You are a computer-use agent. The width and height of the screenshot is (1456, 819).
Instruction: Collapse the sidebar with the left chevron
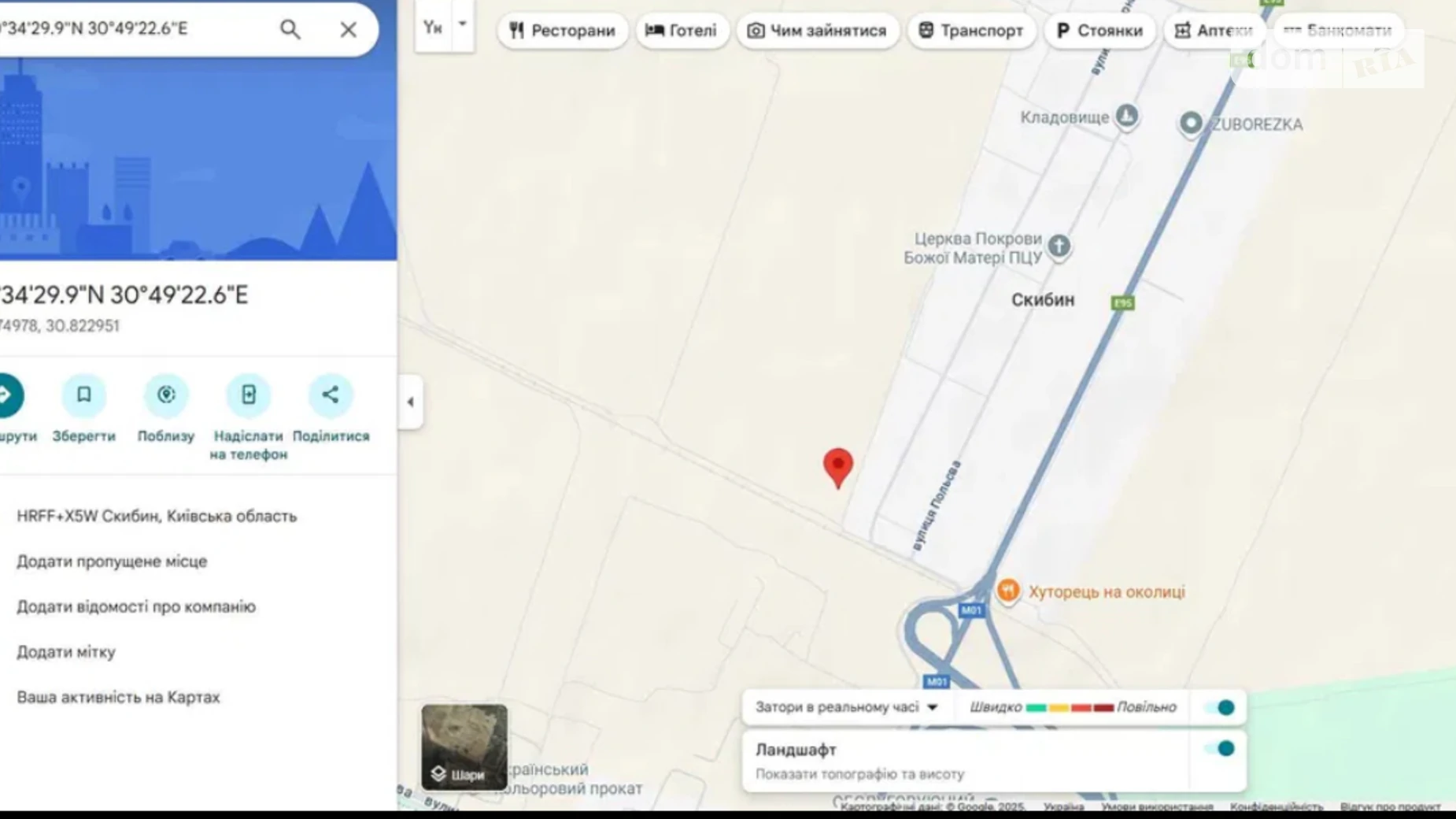(x=410, y=401)
